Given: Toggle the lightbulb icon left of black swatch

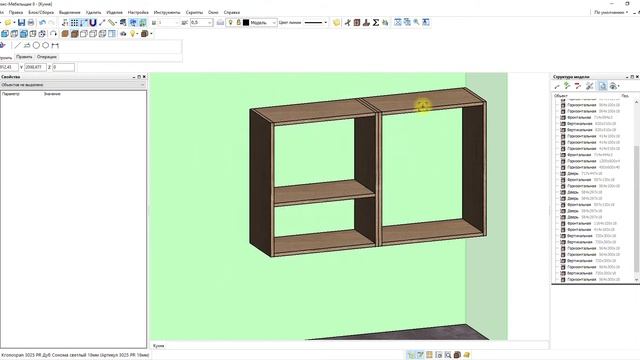Looking at the screenshot, I should [x=230, y=22].
